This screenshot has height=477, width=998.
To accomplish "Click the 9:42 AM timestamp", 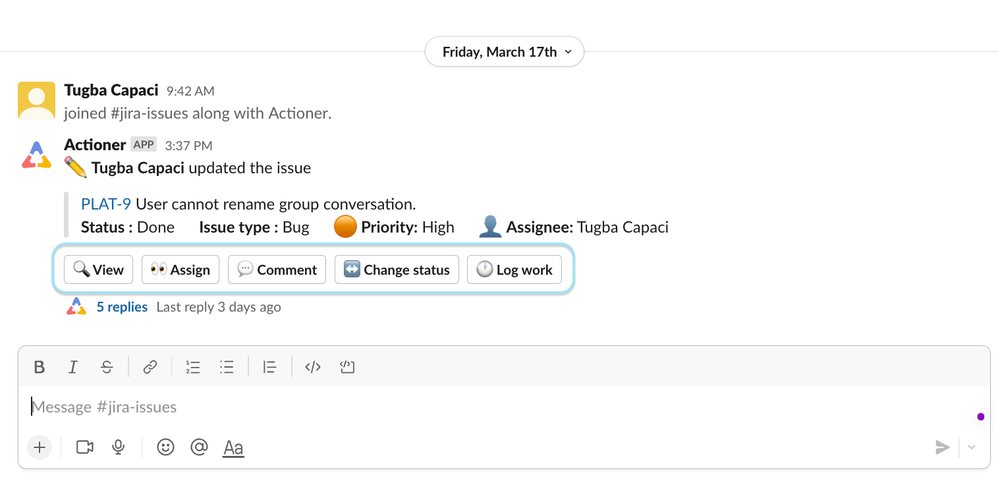I will coord(190,92).
